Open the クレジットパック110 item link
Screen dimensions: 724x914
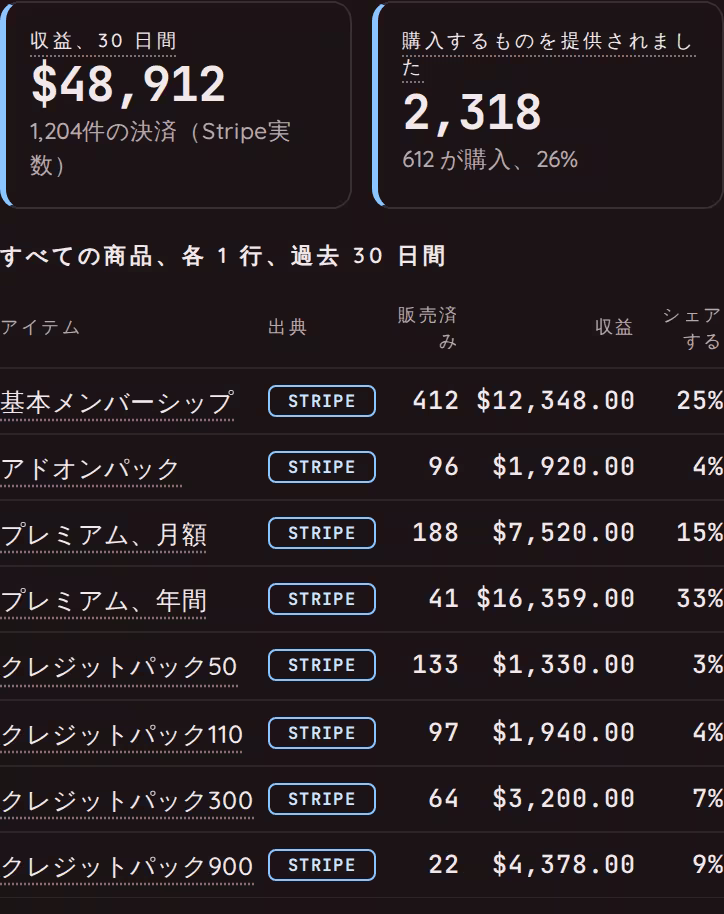tap(121, 734)
